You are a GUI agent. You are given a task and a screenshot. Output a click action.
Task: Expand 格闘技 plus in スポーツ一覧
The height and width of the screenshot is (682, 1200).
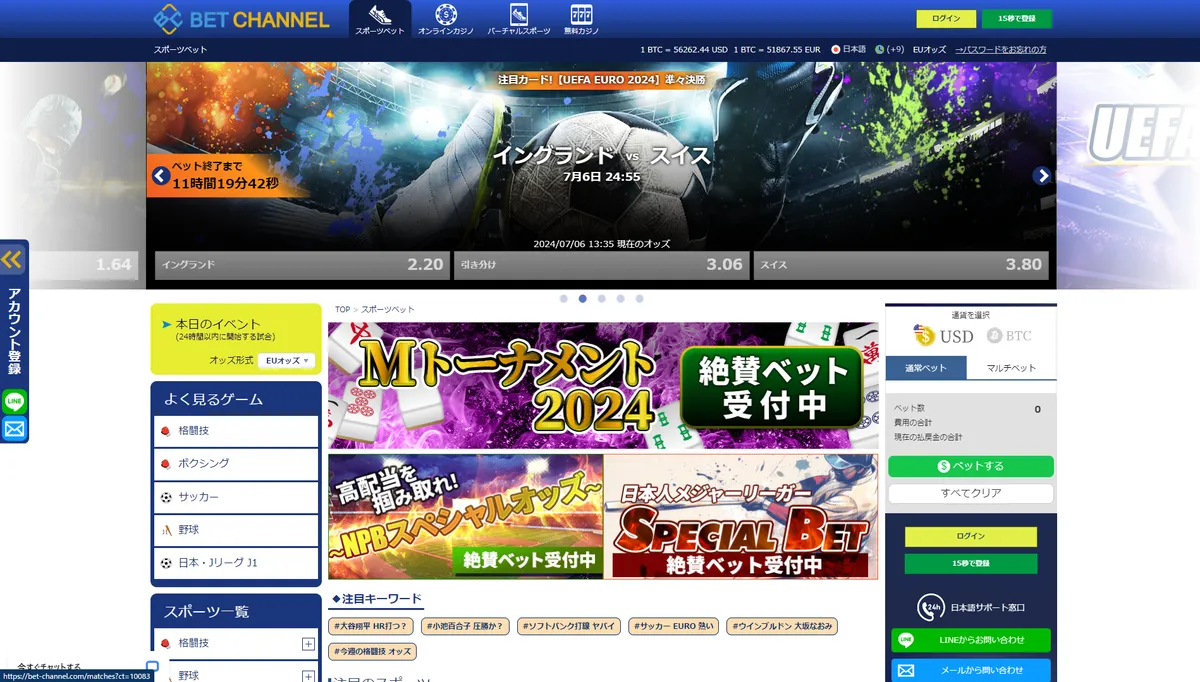coord(308,644)
